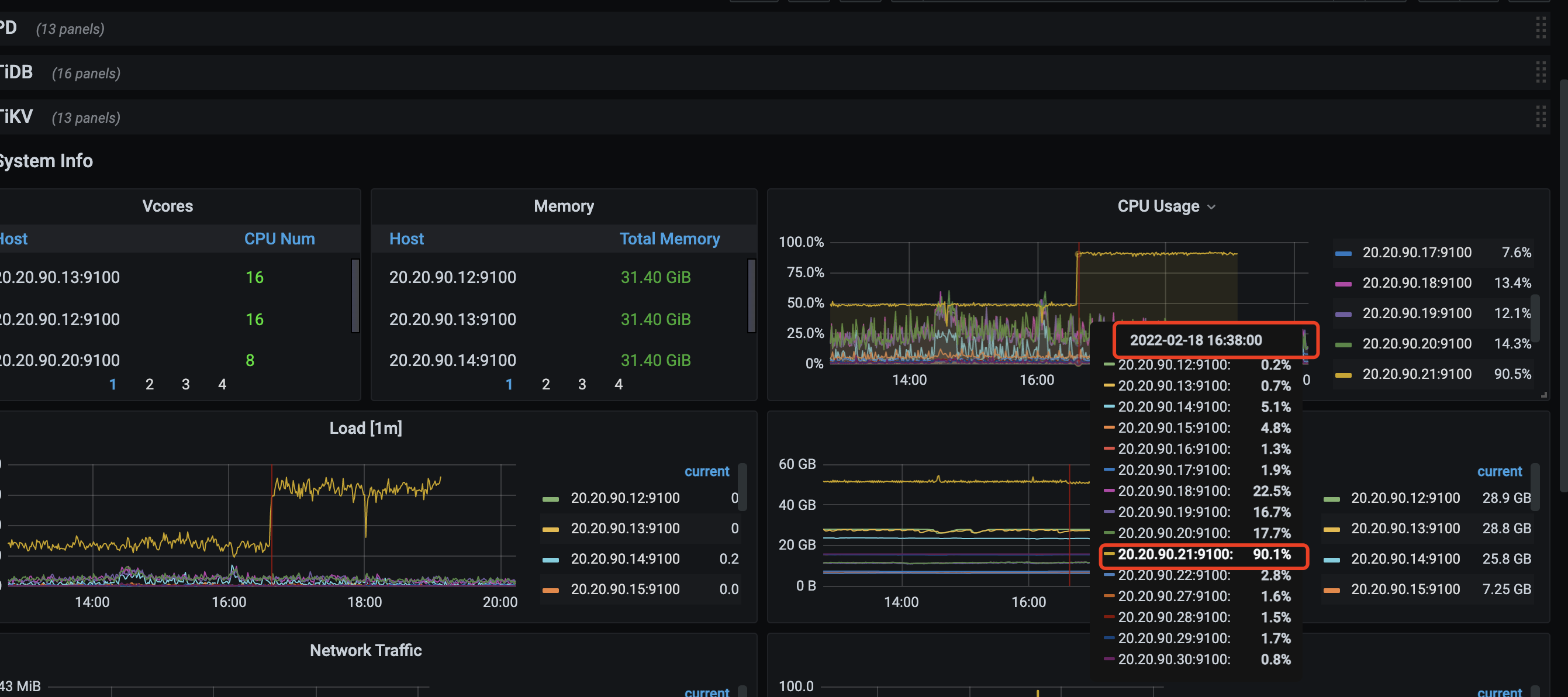
Task: Expand the TiKV dashboard row
Action: [16, 117]
